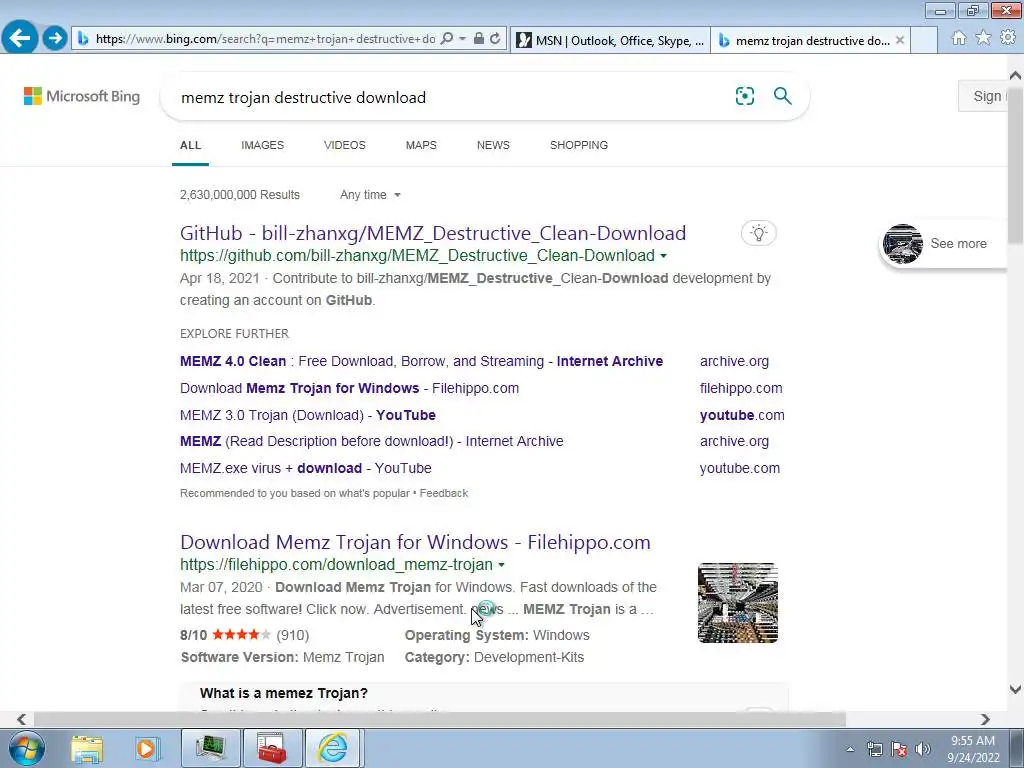
Task: Click the taskbar clock showing 9:55 AM
Action: [x=973, y=749]
